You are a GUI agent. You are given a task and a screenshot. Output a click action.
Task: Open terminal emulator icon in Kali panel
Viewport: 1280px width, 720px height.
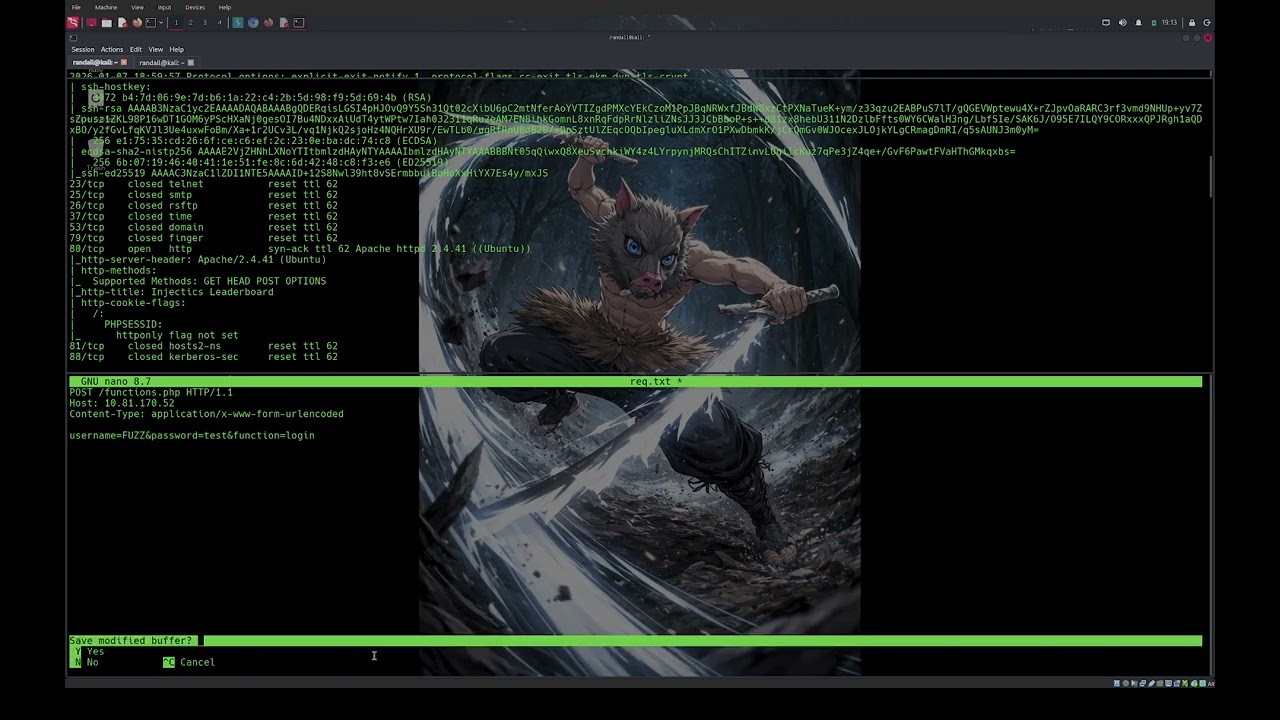click(x=150, y=22)
